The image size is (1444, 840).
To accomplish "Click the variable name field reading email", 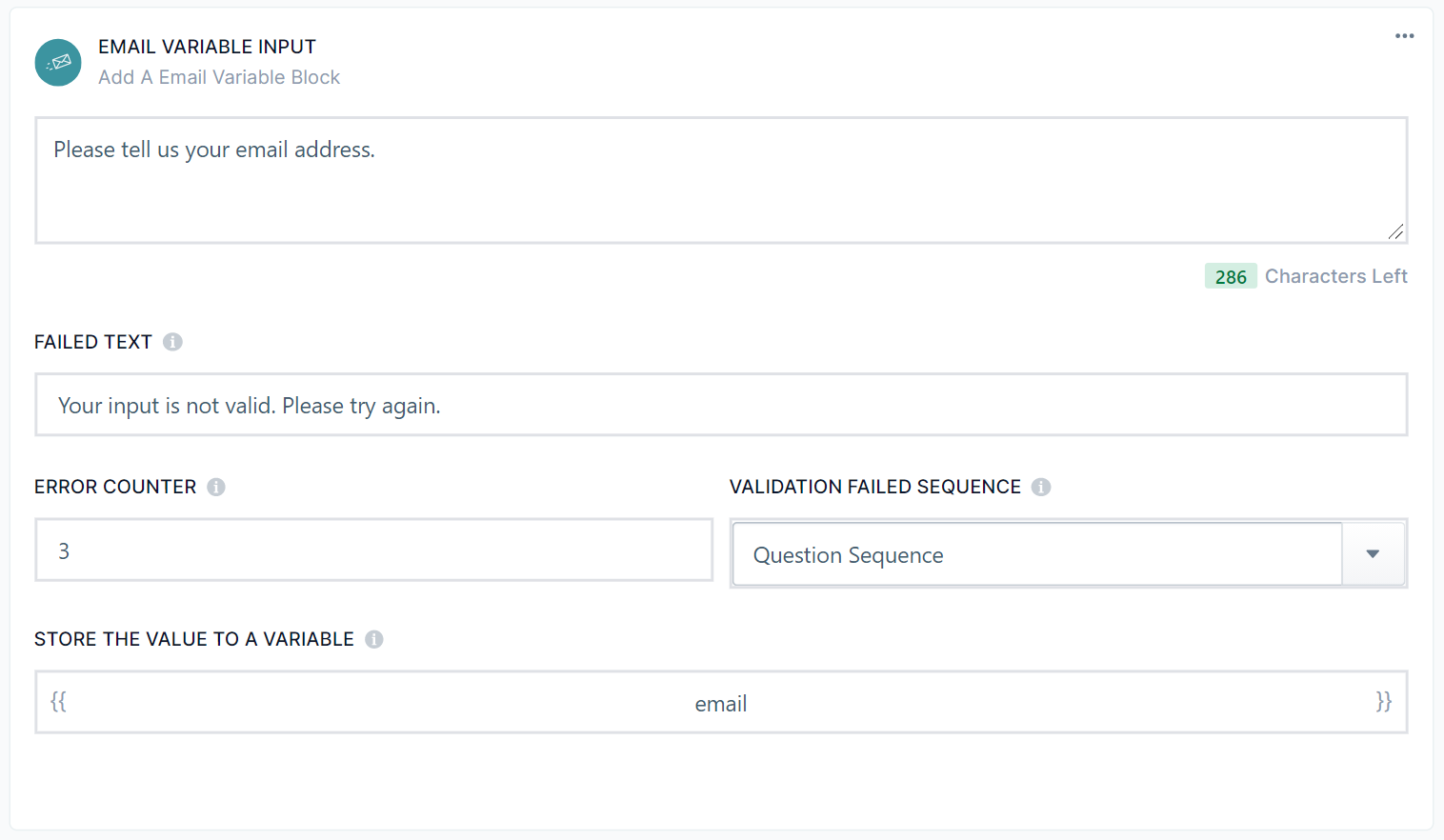I will coord(720,704).
